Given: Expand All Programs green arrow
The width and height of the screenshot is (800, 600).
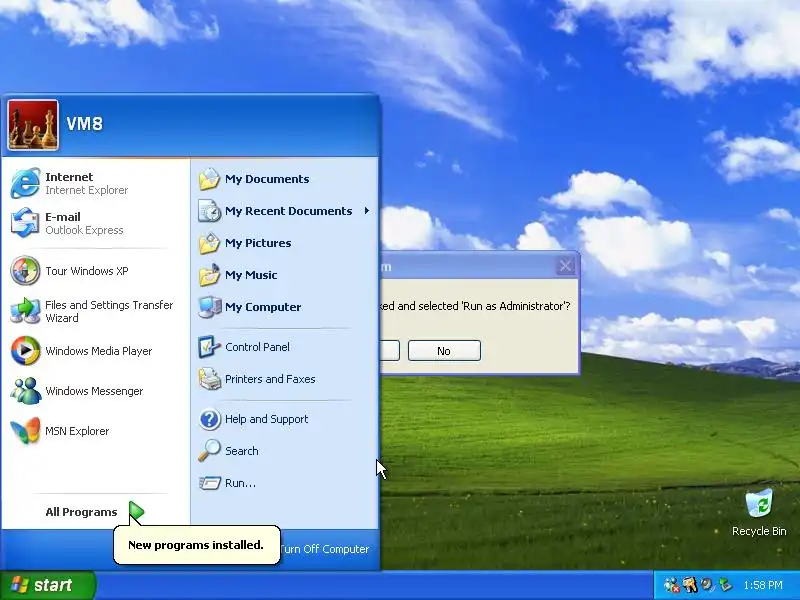Looking at the screenshot, I should pos(136,512).
